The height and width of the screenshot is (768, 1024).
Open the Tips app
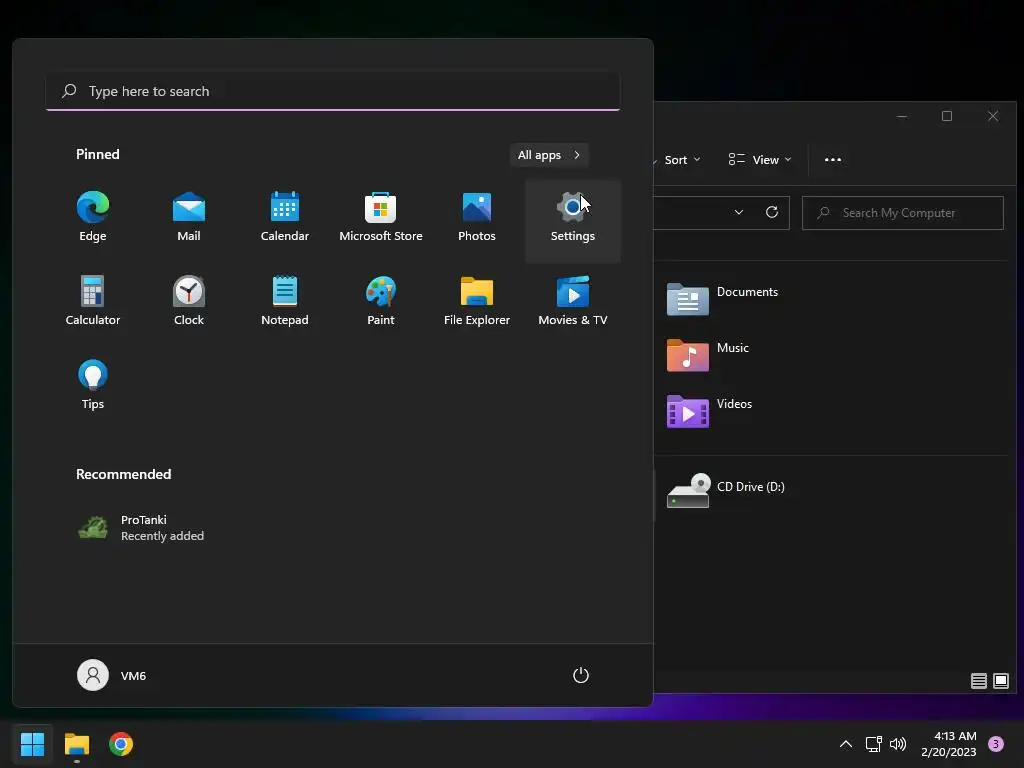(x=93, y=385)
